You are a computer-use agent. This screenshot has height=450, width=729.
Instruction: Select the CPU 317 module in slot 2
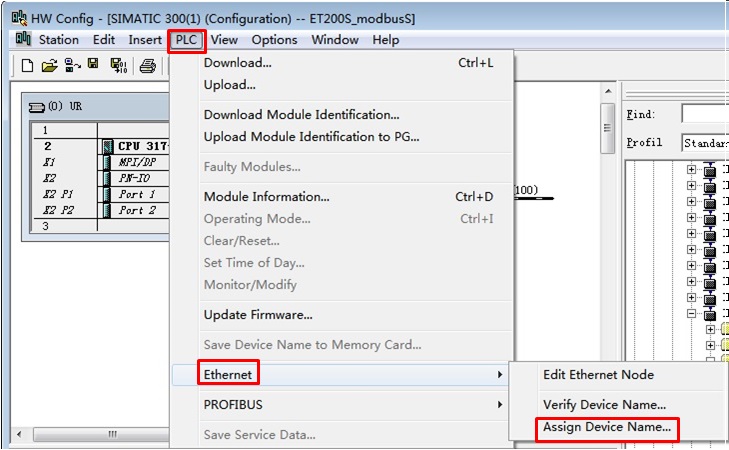pos(135,146)
